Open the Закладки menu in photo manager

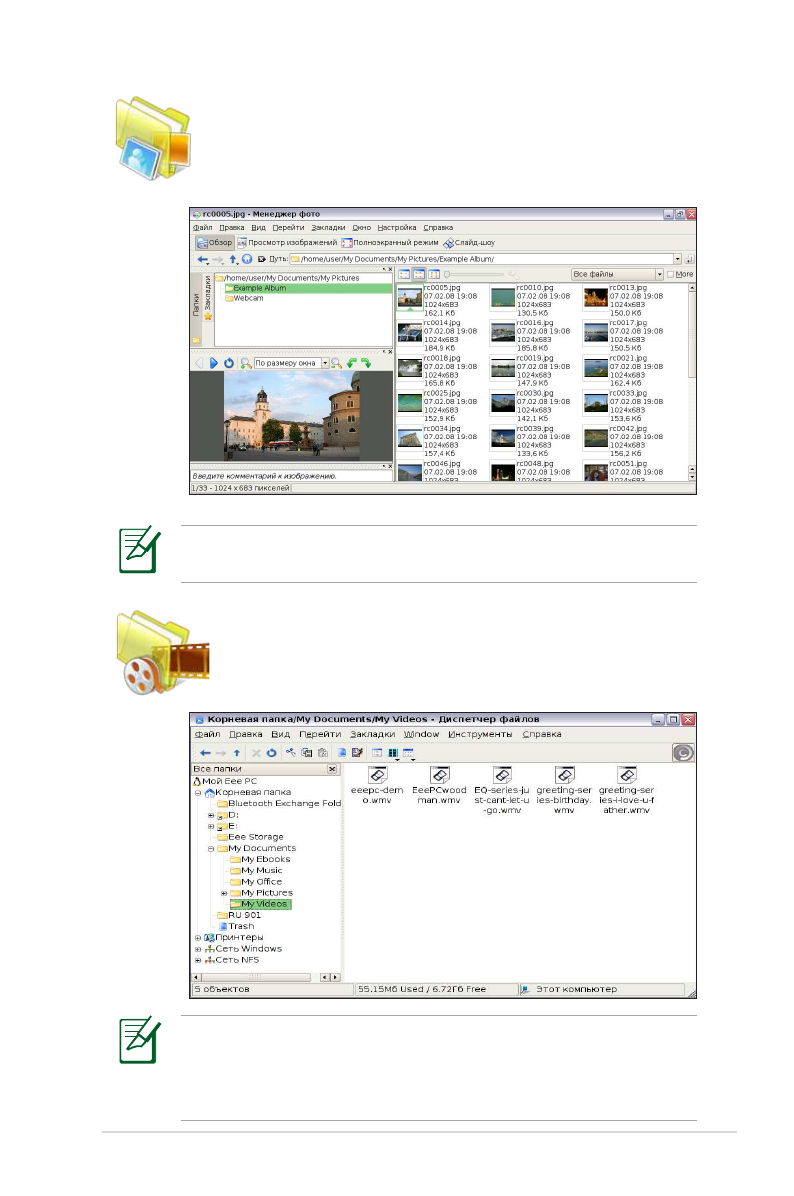pos(327,227)
